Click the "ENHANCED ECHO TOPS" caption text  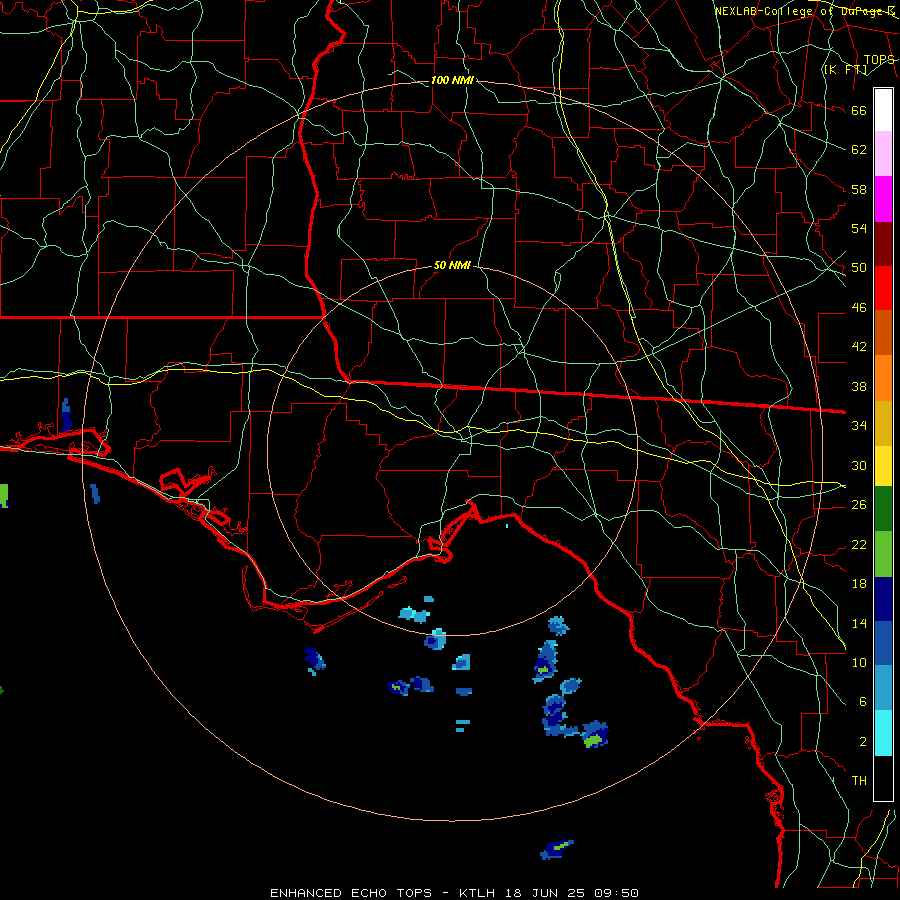(351, 893)
